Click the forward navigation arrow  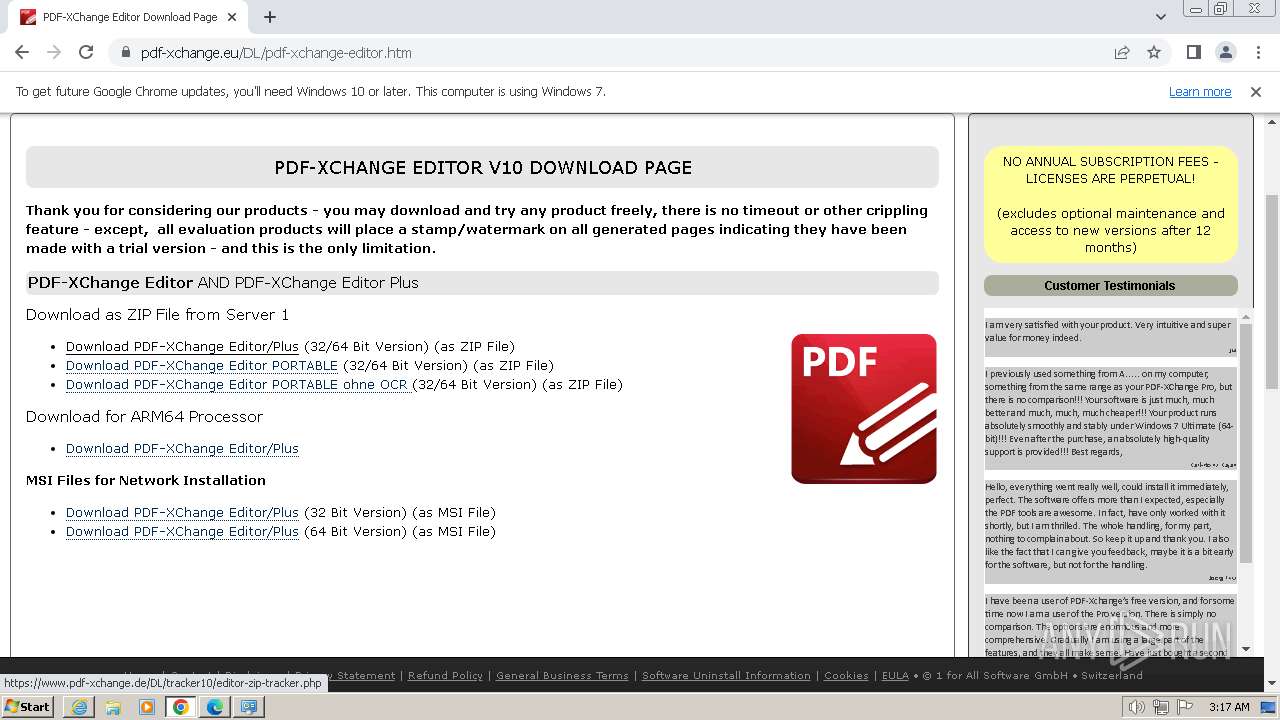point(54,52)
